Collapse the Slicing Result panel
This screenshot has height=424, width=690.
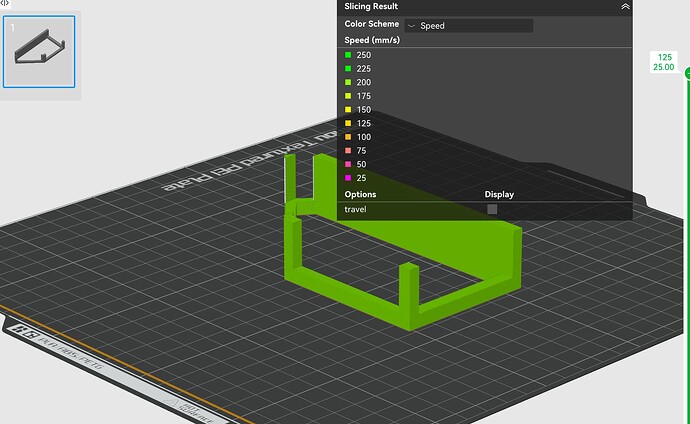tap(625, 7)
